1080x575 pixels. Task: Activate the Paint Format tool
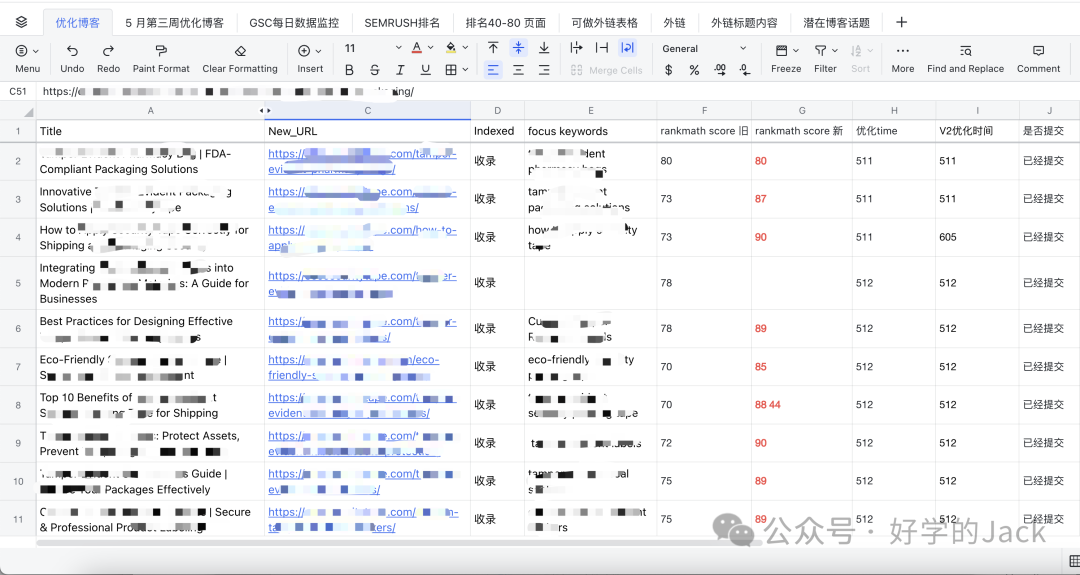161,59
